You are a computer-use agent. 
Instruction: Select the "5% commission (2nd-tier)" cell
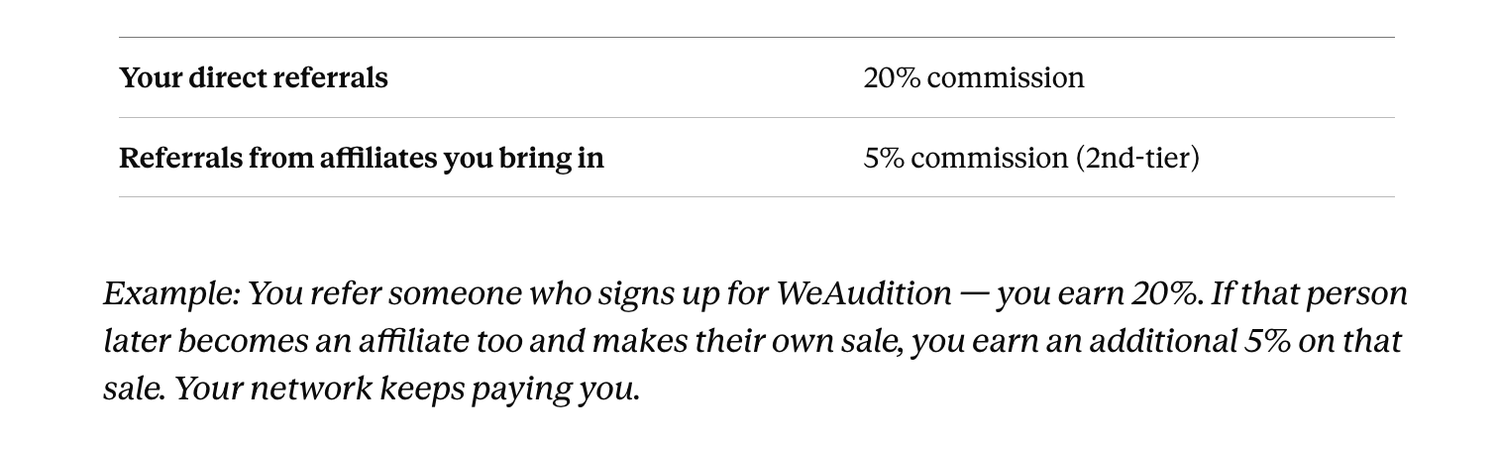pos(1031,158)
